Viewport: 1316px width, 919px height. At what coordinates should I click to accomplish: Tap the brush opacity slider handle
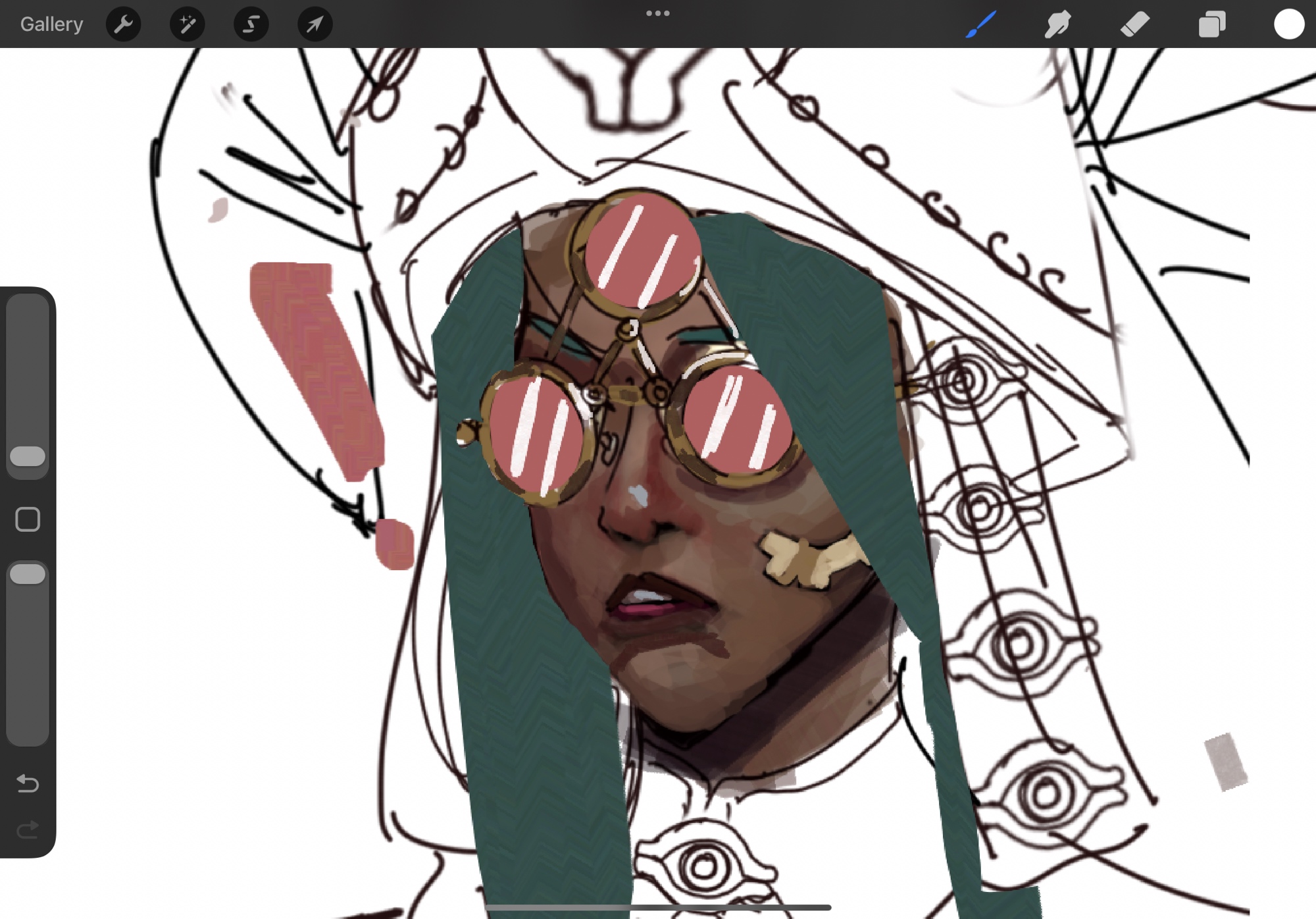pos(28,574)
